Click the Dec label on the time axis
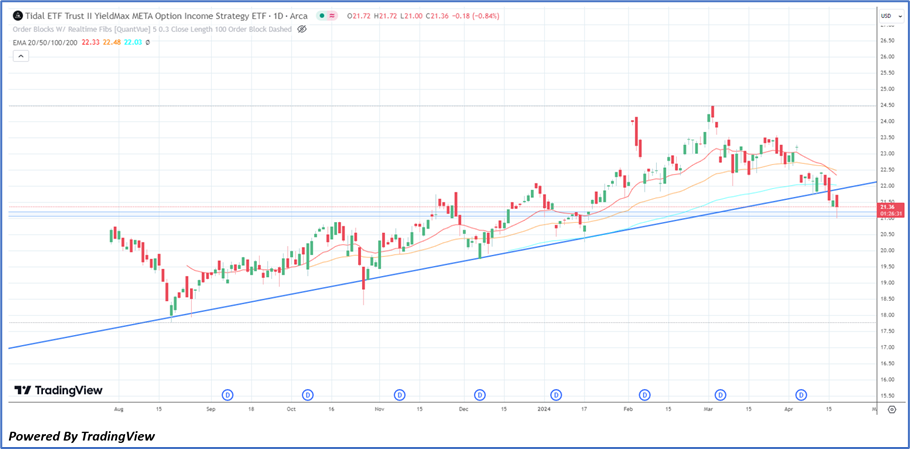Screen dimensions: 910x449 463,409
